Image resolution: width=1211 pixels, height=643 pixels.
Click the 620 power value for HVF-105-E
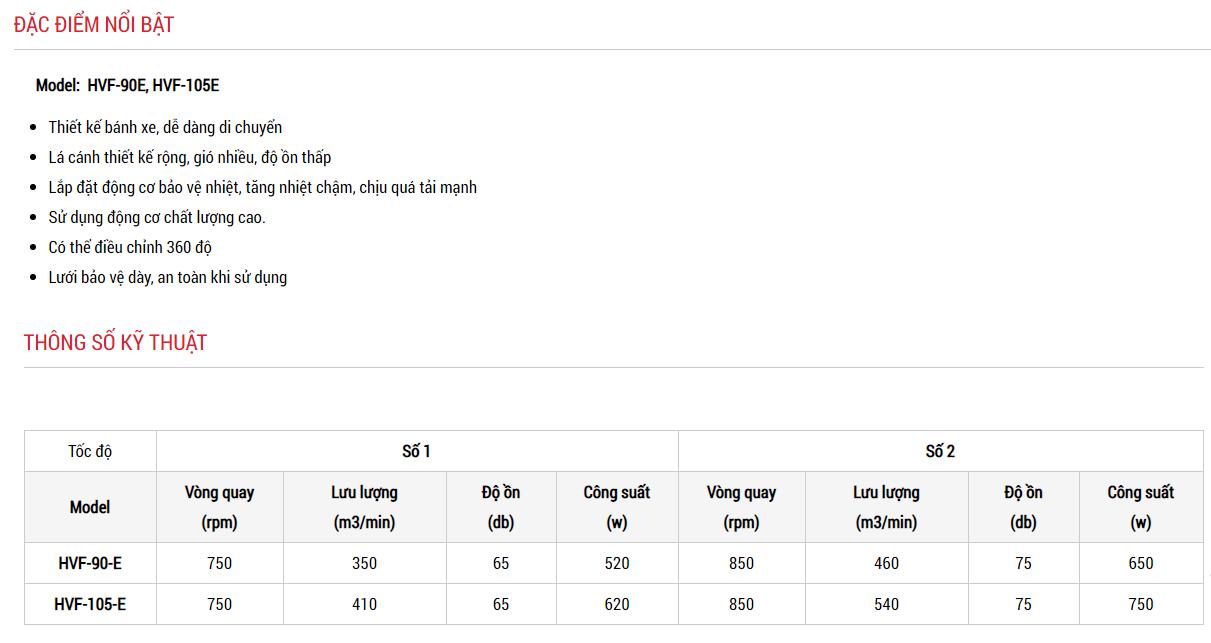617,604
